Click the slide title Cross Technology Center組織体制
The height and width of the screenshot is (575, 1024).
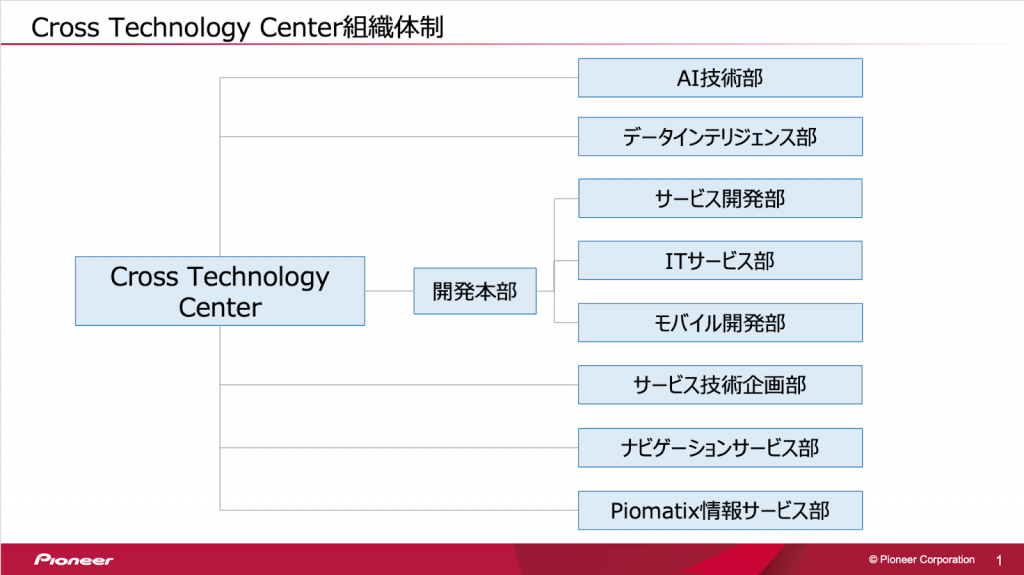click(237, 27)
